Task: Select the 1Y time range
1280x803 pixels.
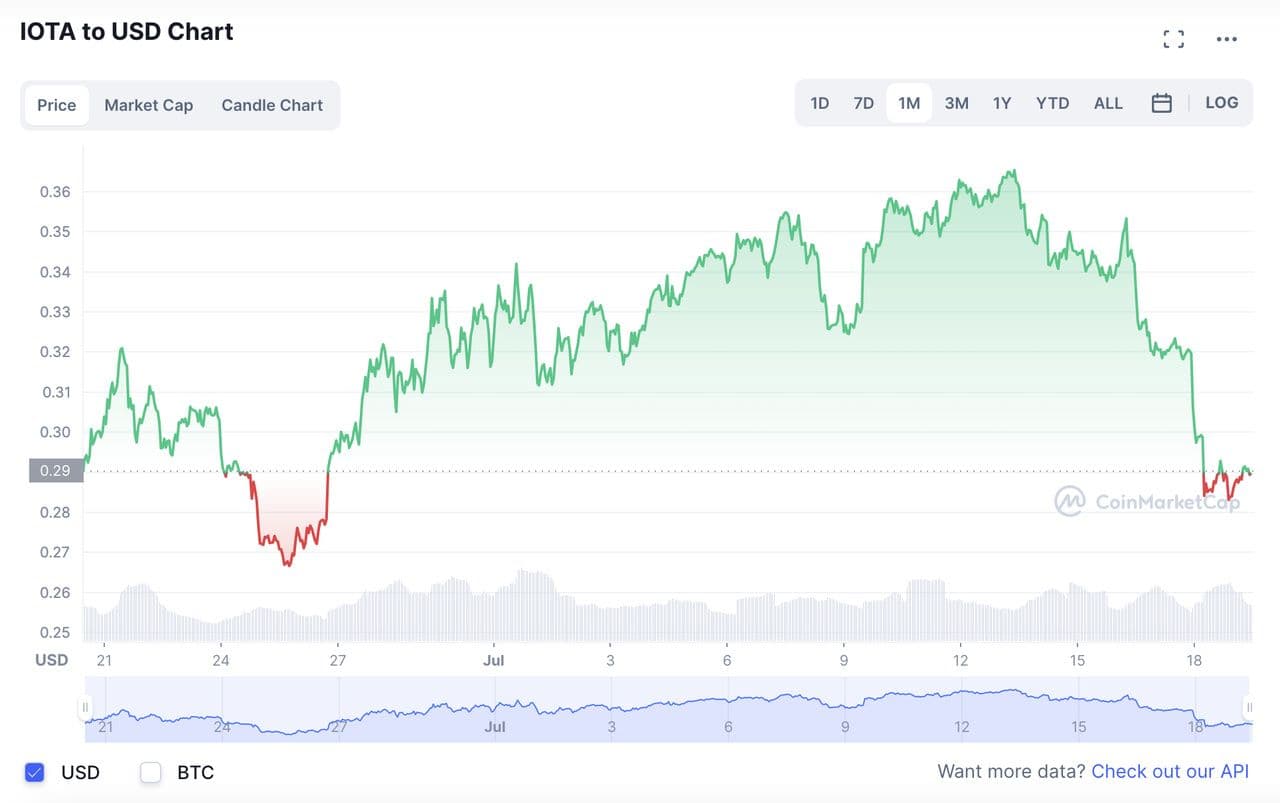Action: 1002,103
